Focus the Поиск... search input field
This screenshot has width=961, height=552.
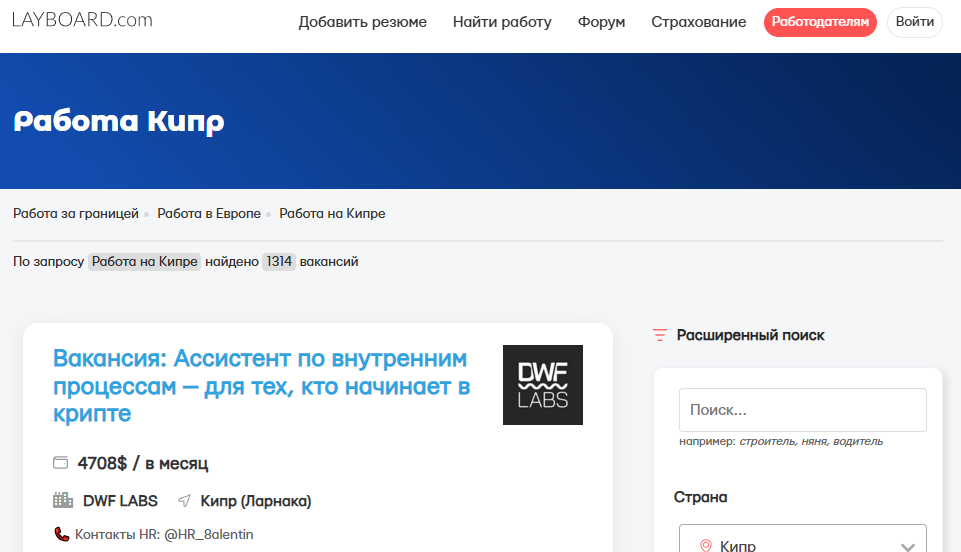click(802, 410)
